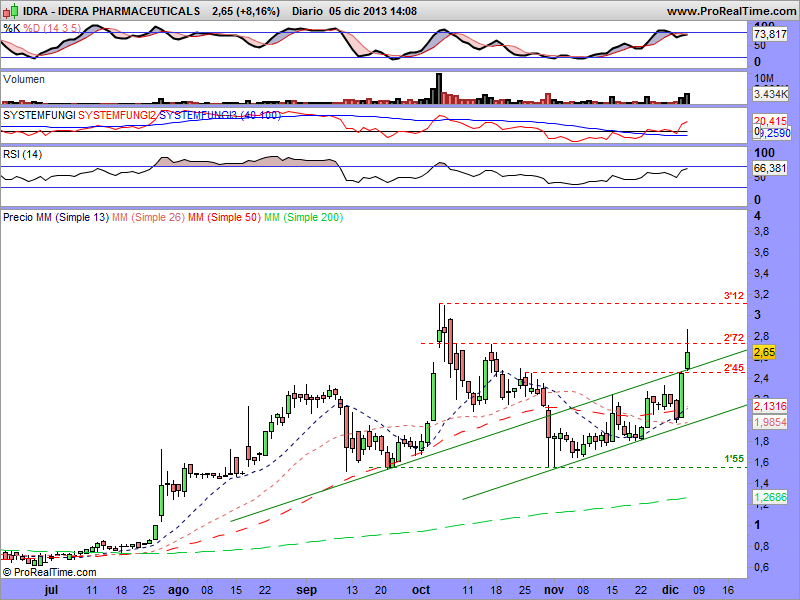Screen dimensions: 800x600
Task: Open the www.ProRealTime.com link
Action: [x=732, y=11]
